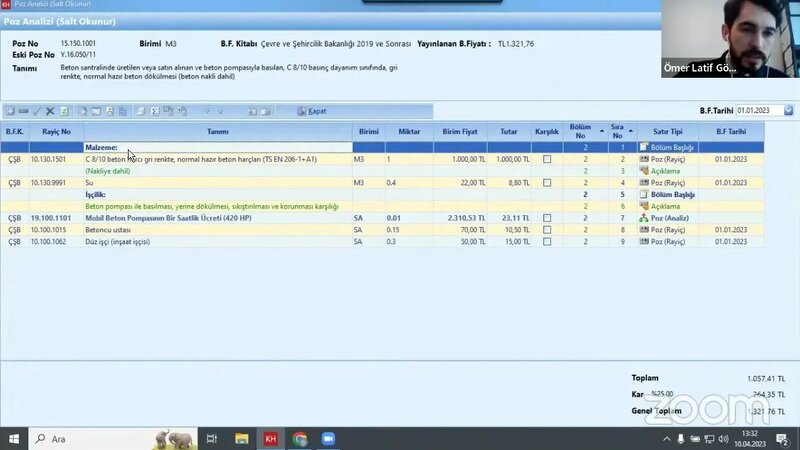Open Google Chrome from the taskbar
800x450 pixels.
[x=299, y=439]
